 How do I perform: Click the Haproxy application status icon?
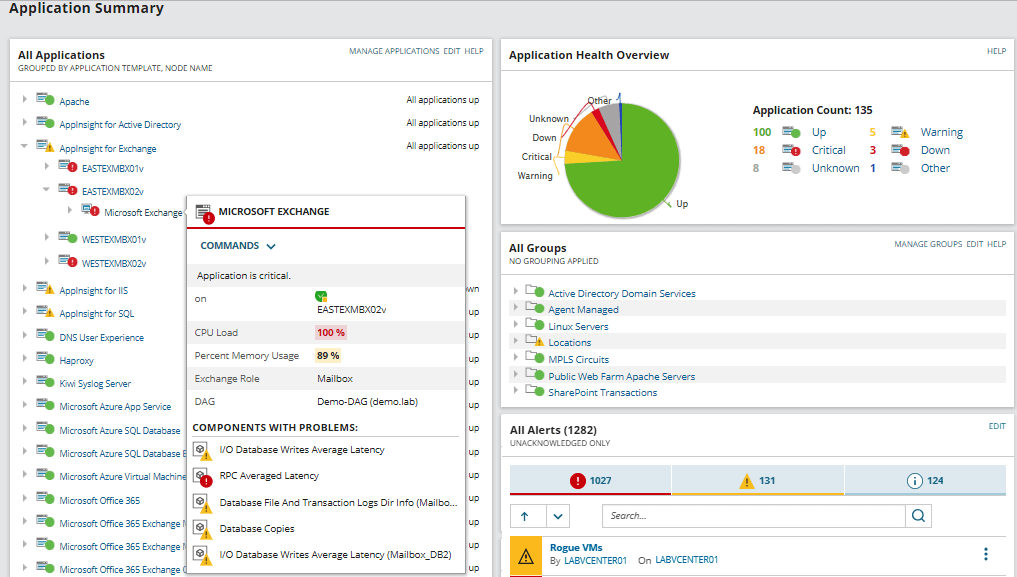pos(45,358)
